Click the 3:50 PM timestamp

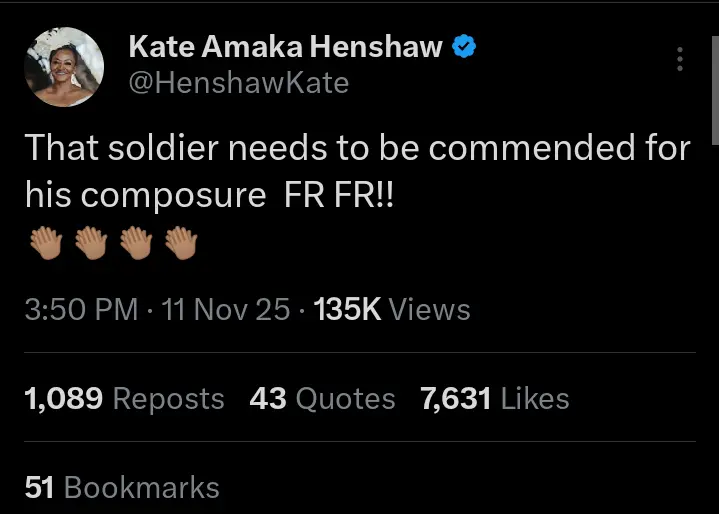click(x=81, y=310)
